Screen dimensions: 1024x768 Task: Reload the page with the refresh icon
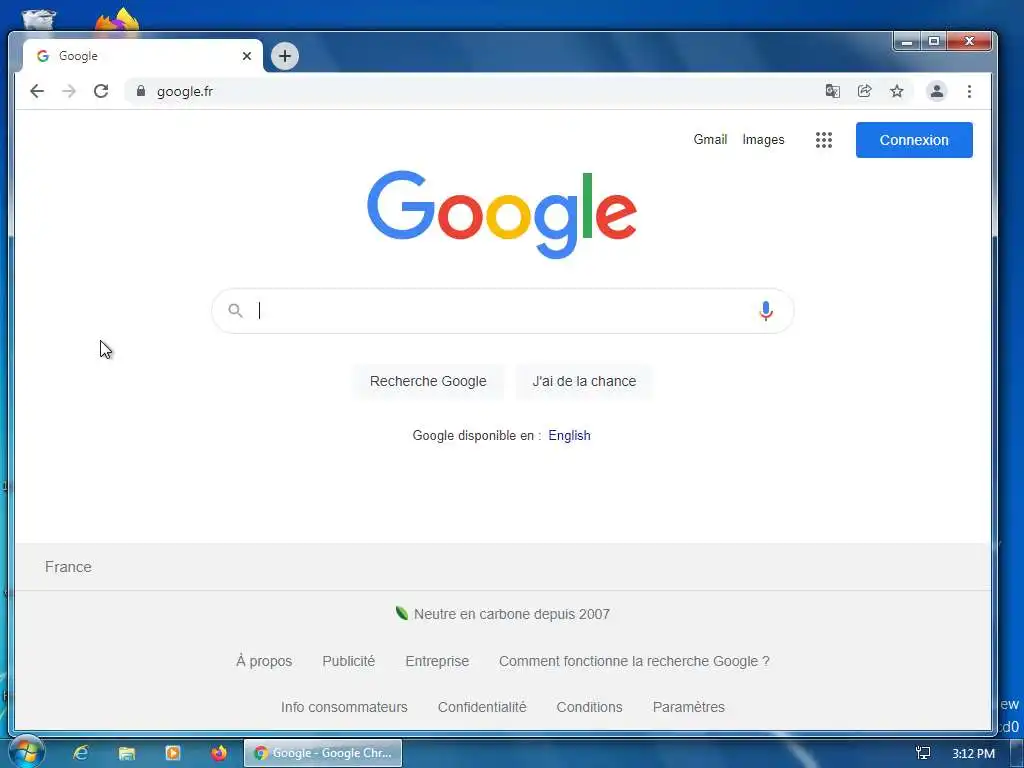pos(101,91)
